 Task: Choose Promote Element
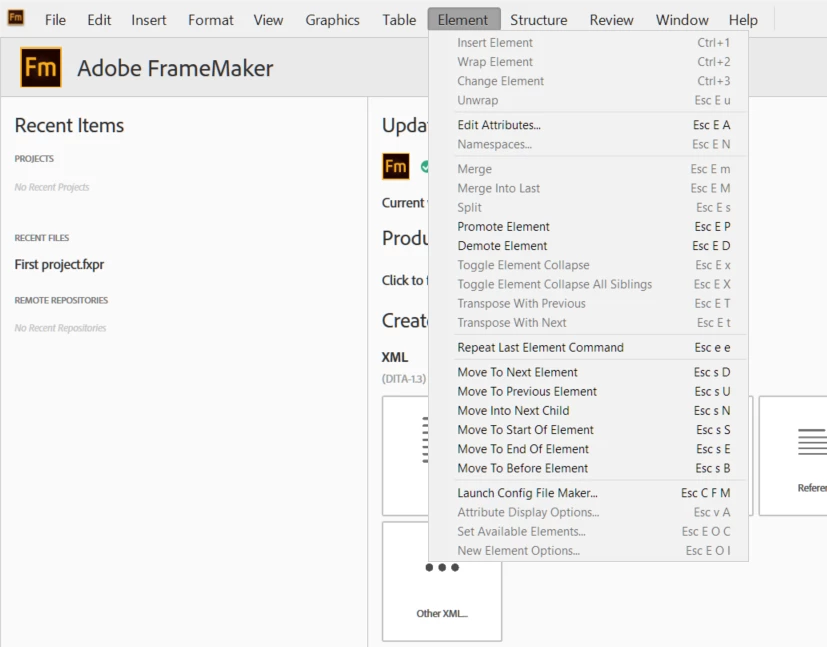[589, 227]
